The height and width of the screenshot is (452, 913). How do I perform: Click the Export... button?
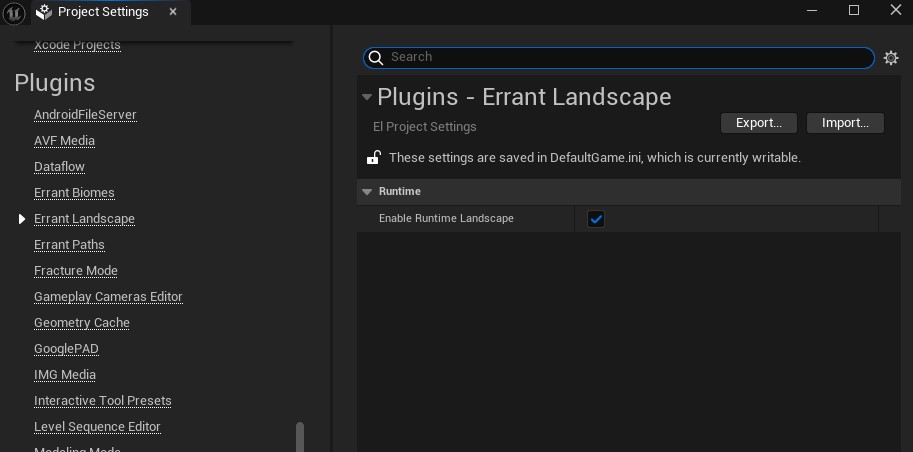pos(759,123)
